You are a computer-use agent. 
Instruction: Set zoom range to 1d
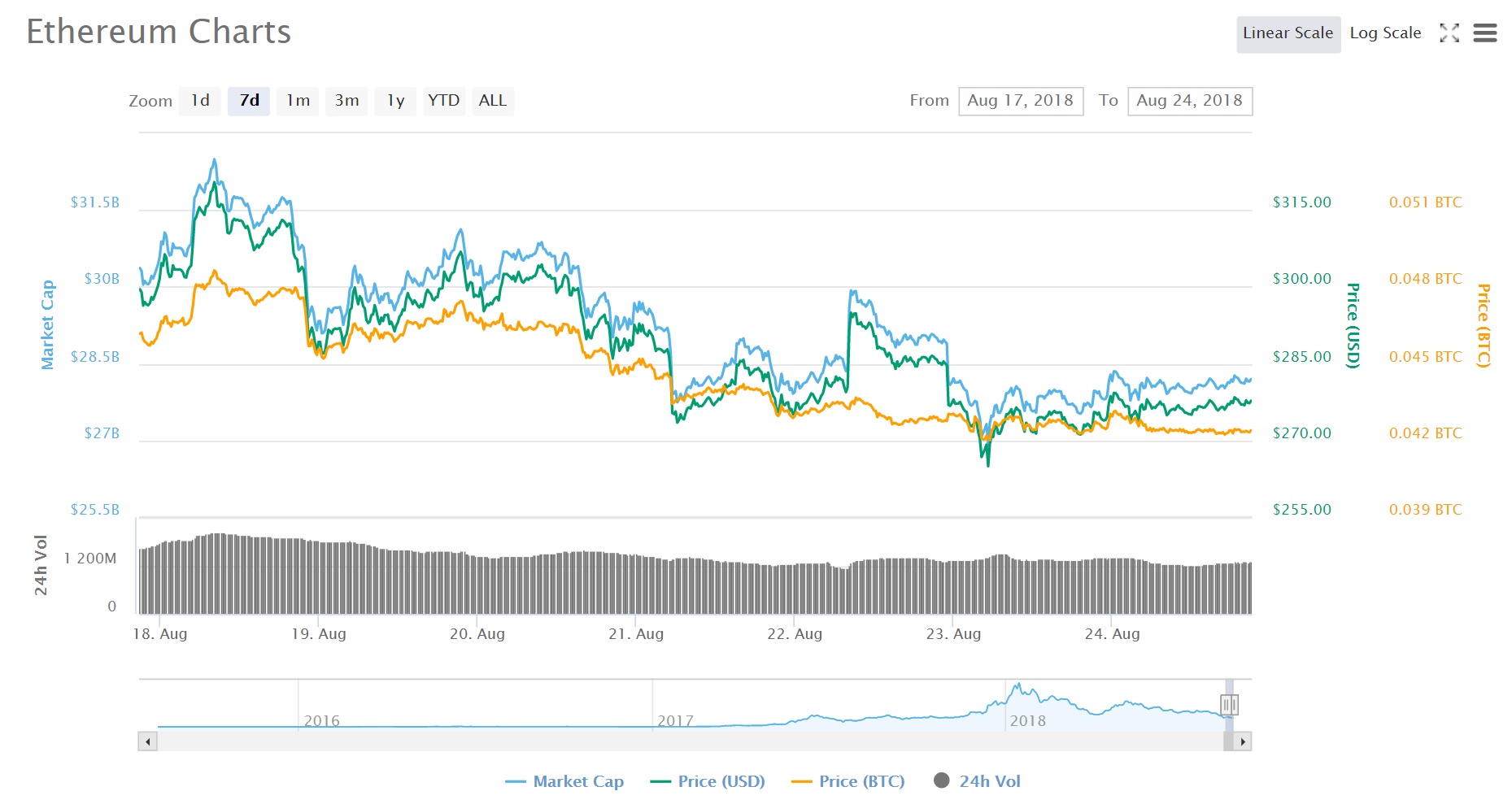[200, 101]
